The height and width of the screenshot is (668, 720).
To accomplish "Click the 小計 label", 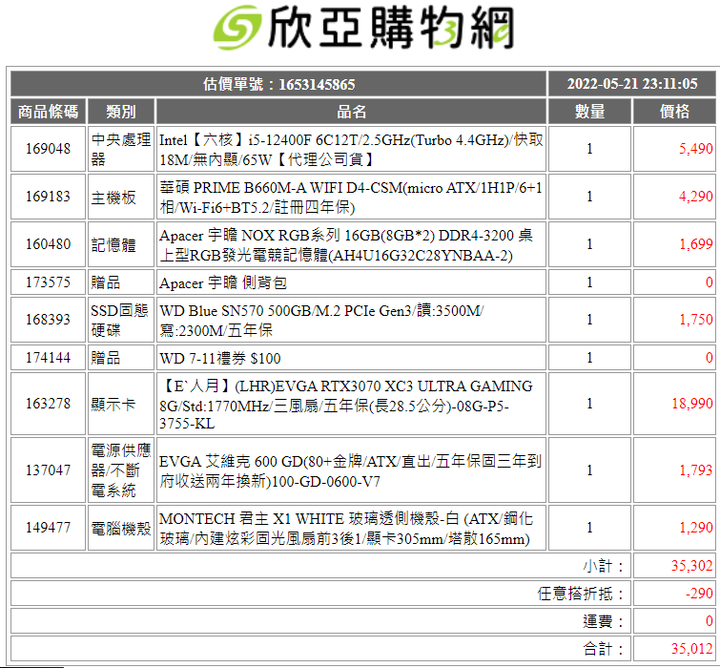I will (x=603, y=566).
